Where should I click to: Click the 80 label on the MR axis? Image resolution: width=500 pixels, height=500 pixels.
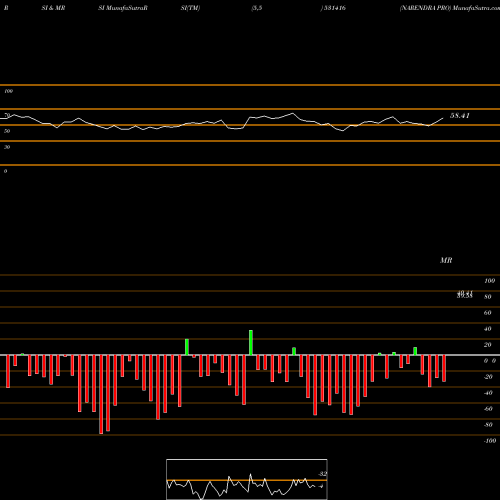488,297
